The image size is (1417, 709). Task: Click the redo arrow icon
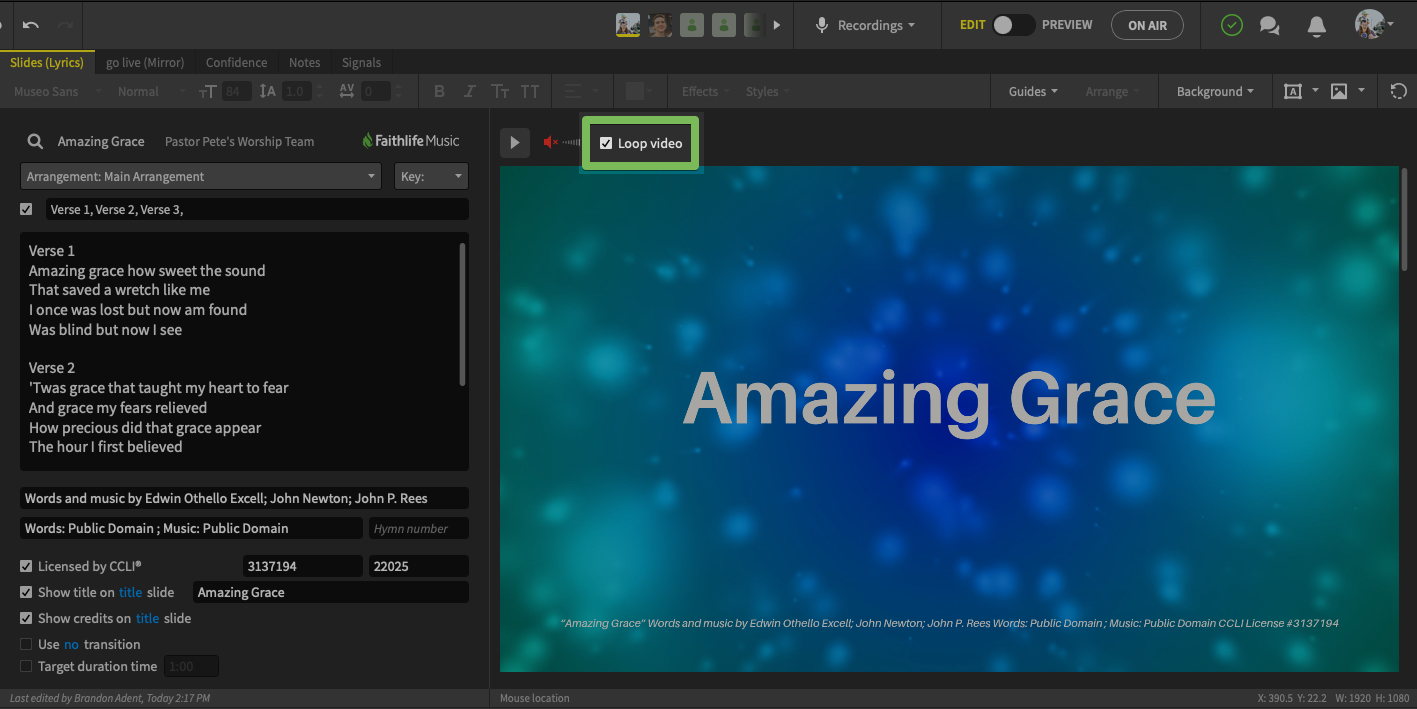point(66,25)
